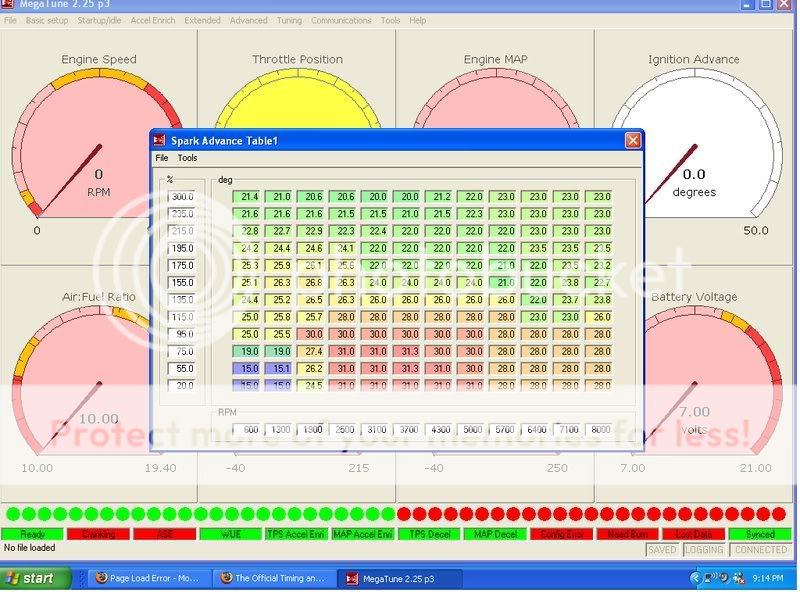
Task: Open the Tuning menu
Action: [x=290, y=19]
